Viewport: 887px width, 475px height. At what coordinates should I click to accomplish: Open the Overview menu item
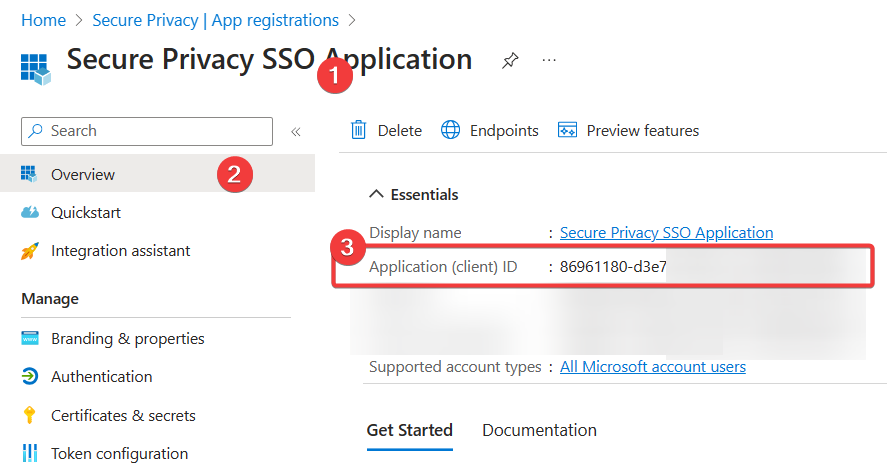(83, 175)
